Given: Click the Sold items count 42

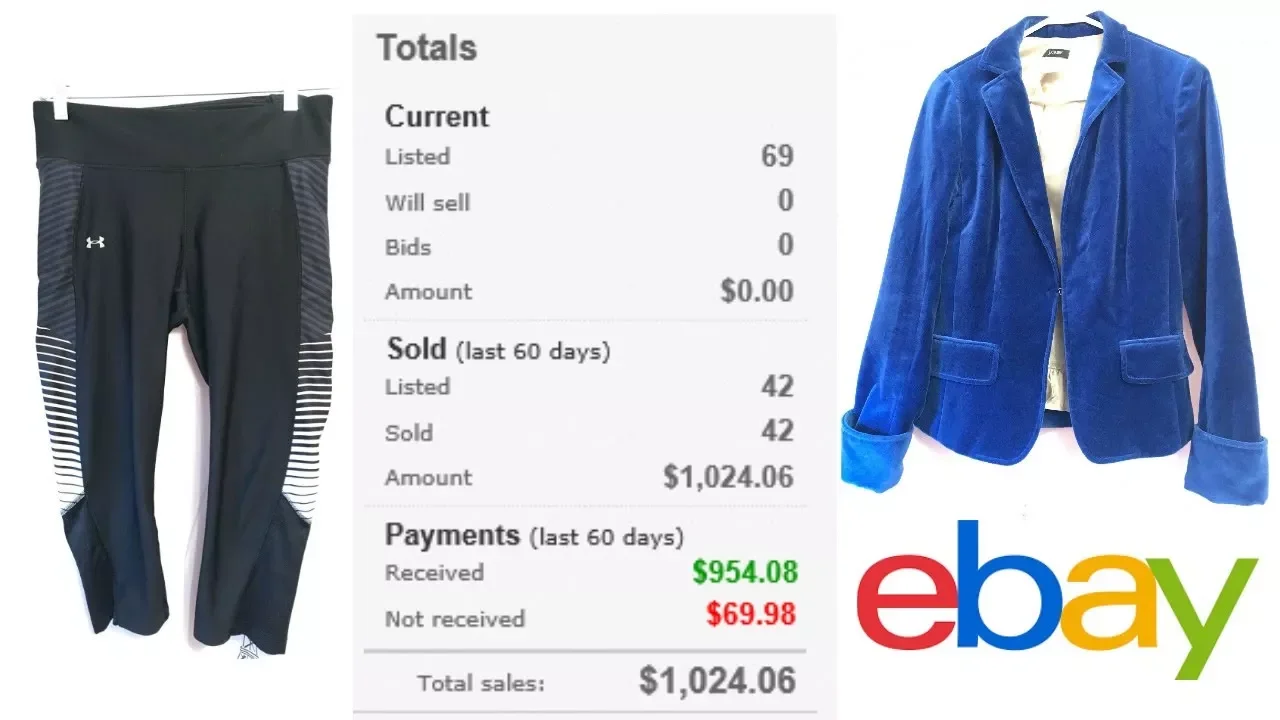Looking at the screenshot, I should point(777,431).
